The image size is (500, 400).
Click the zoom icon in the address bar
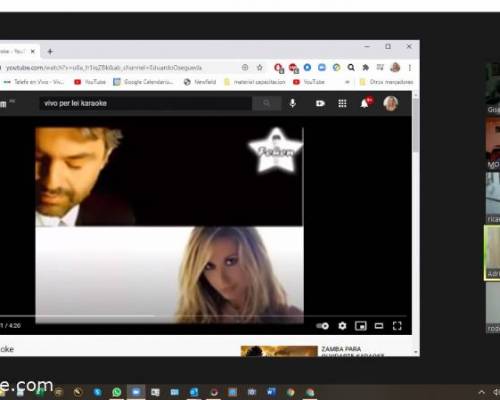(245, 68)
